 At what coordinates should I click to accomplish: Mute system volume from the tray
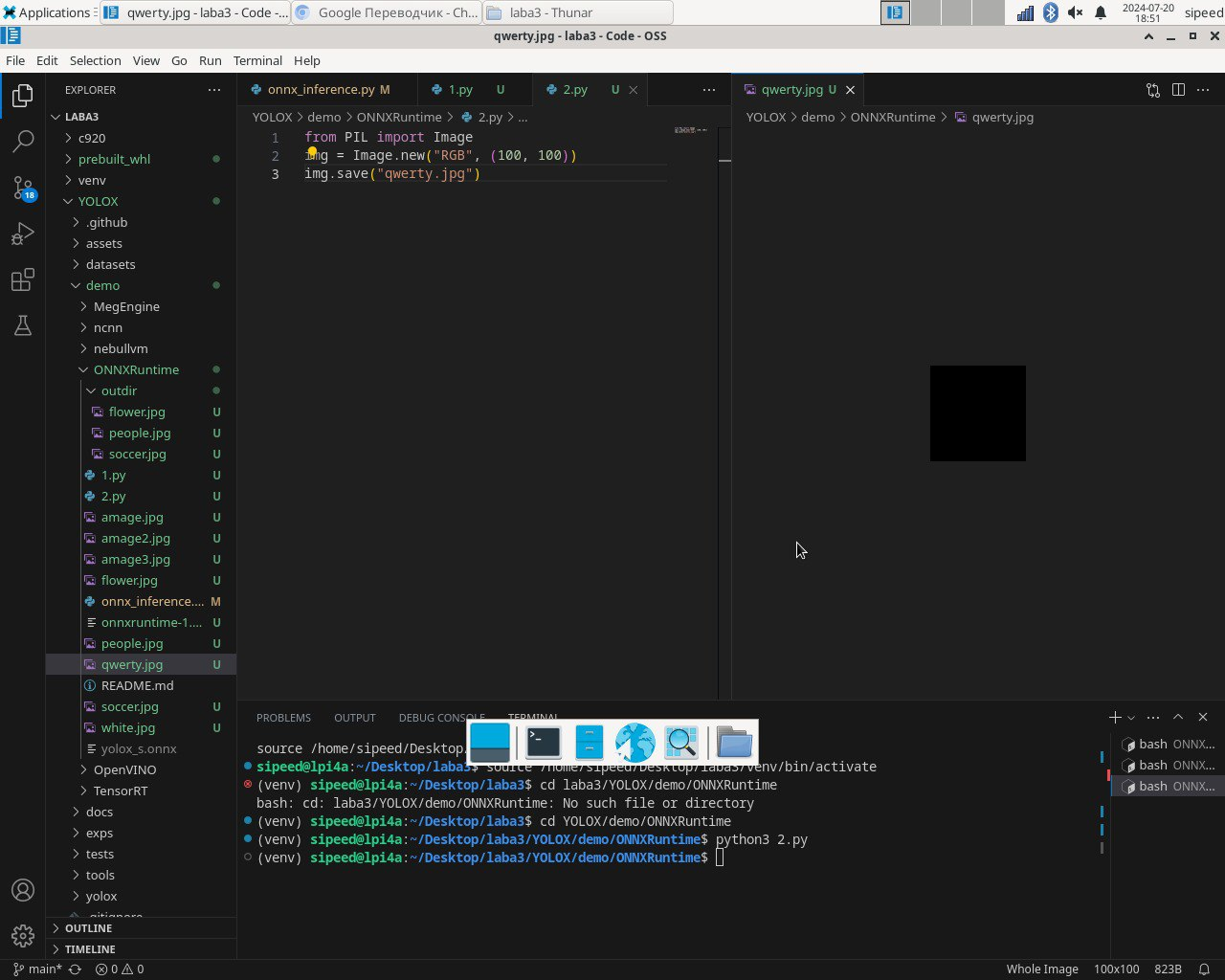pos(1075,12)
